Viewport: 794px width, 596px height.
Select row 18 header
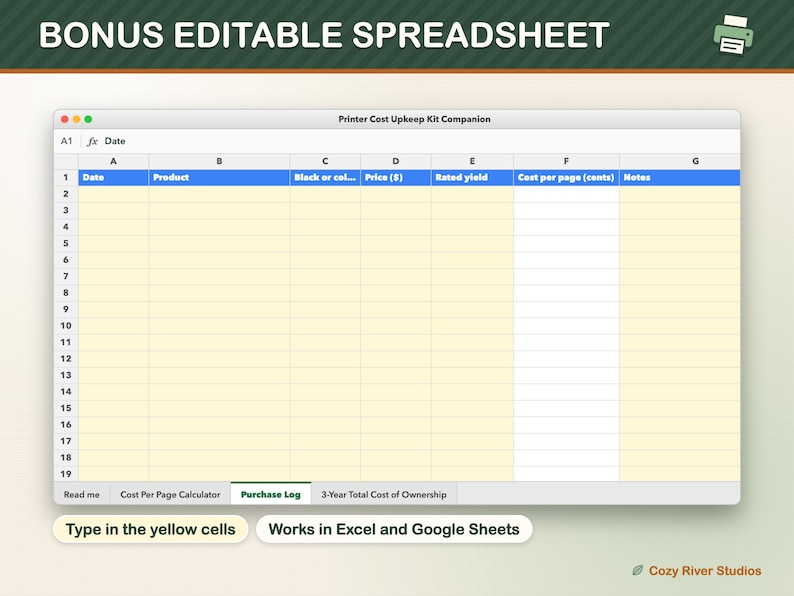(x=66, y=458)
